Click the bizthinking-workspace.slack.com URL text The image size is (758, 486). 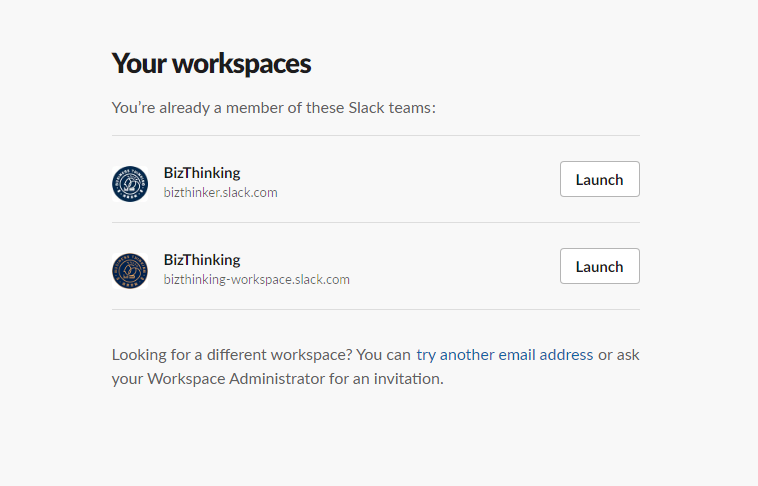coord(257,280)
